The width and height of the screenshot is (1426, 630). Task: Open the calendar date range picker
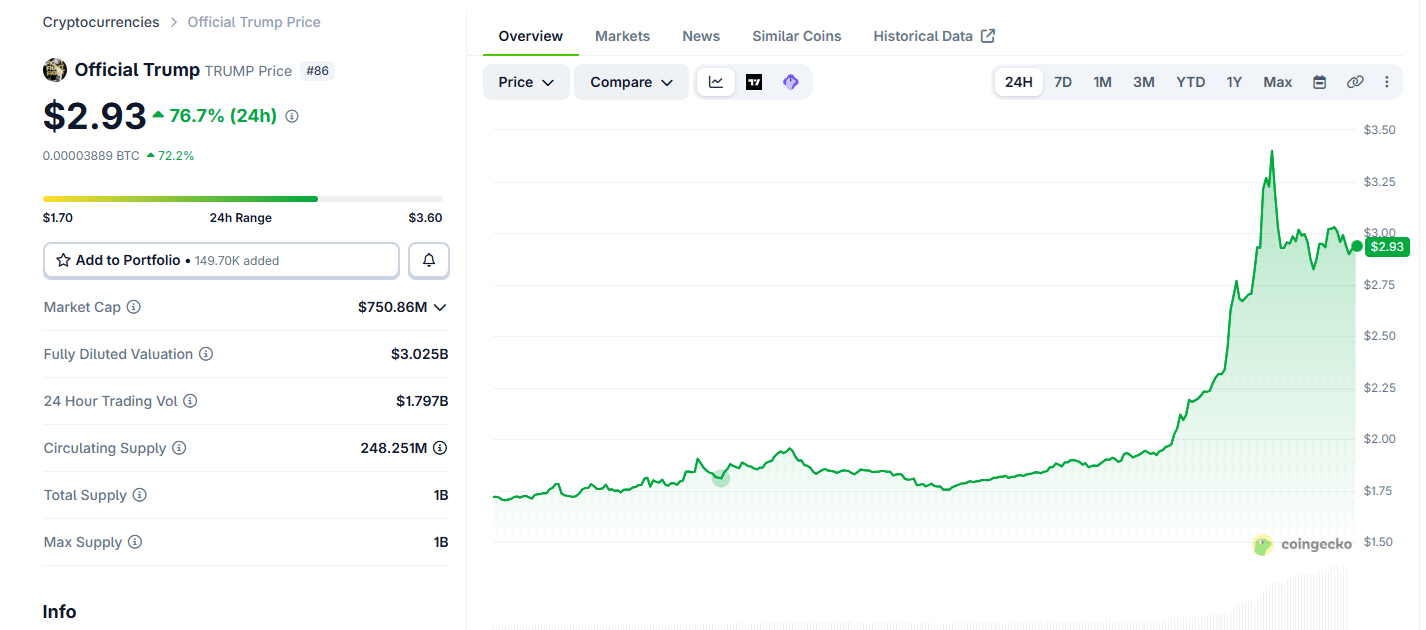[1319, 82]
